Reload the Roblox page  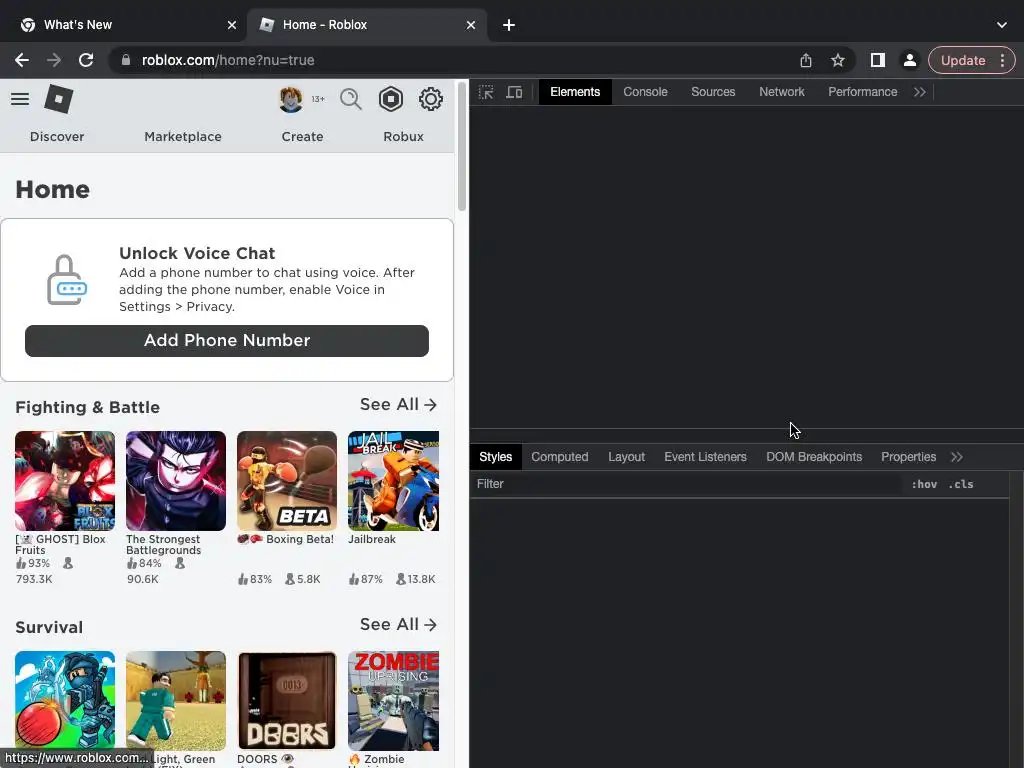click(86, 60)
